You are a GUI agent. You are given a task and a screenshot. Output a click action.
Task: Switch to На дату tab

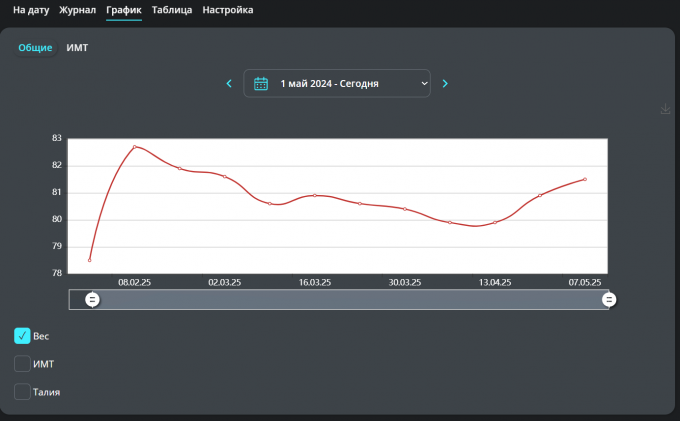[32, 10]
